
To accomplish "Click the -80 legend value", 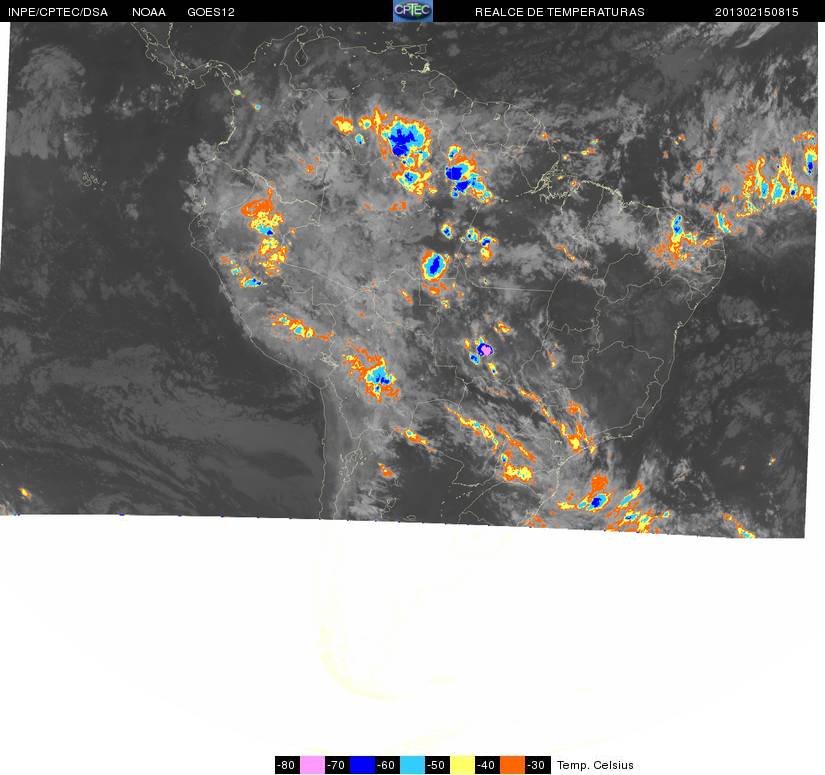I will tap(287, 765).
